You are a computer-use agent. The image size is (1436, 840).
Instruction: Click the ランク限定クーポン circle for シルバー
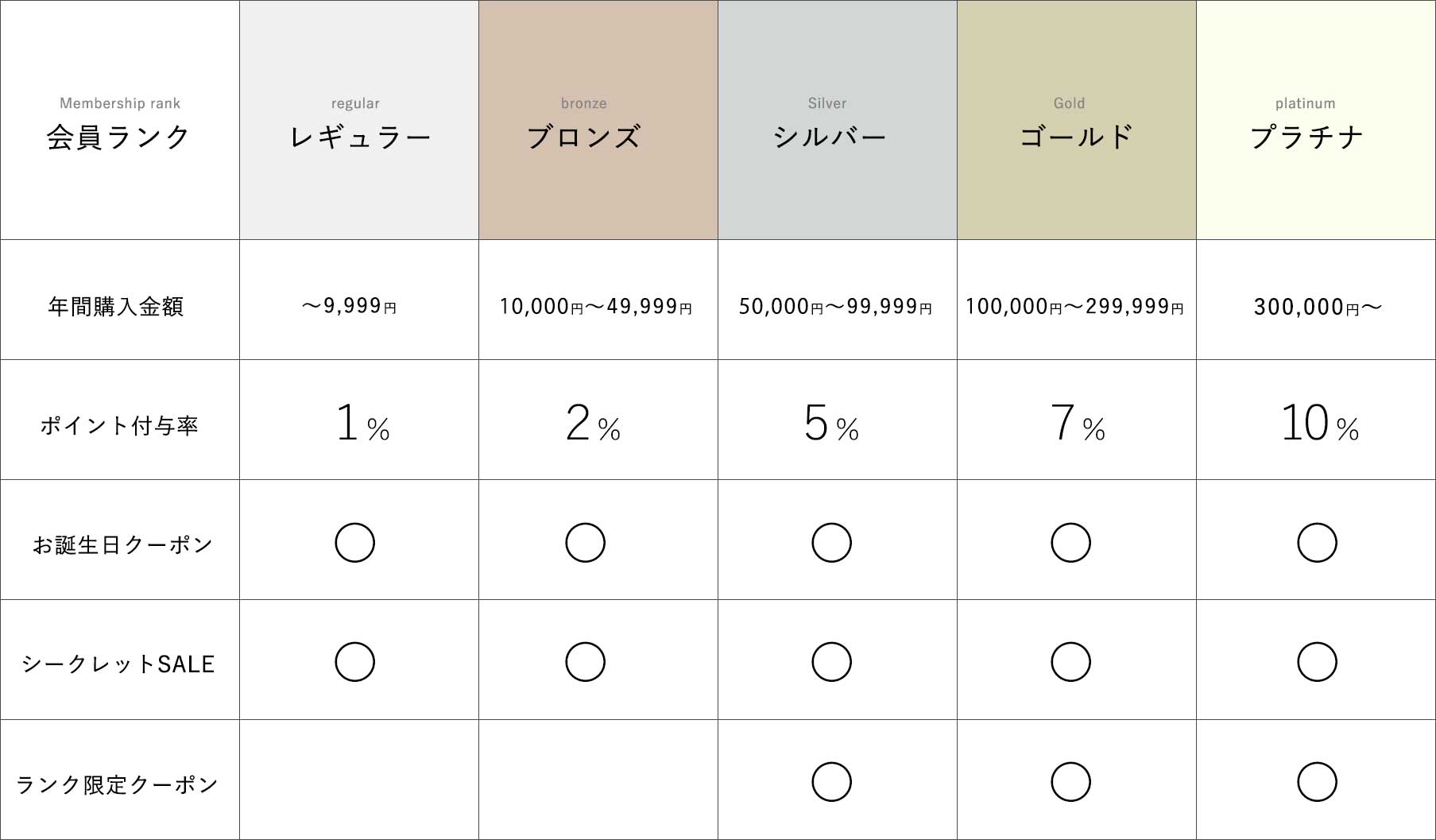point(831,782)
